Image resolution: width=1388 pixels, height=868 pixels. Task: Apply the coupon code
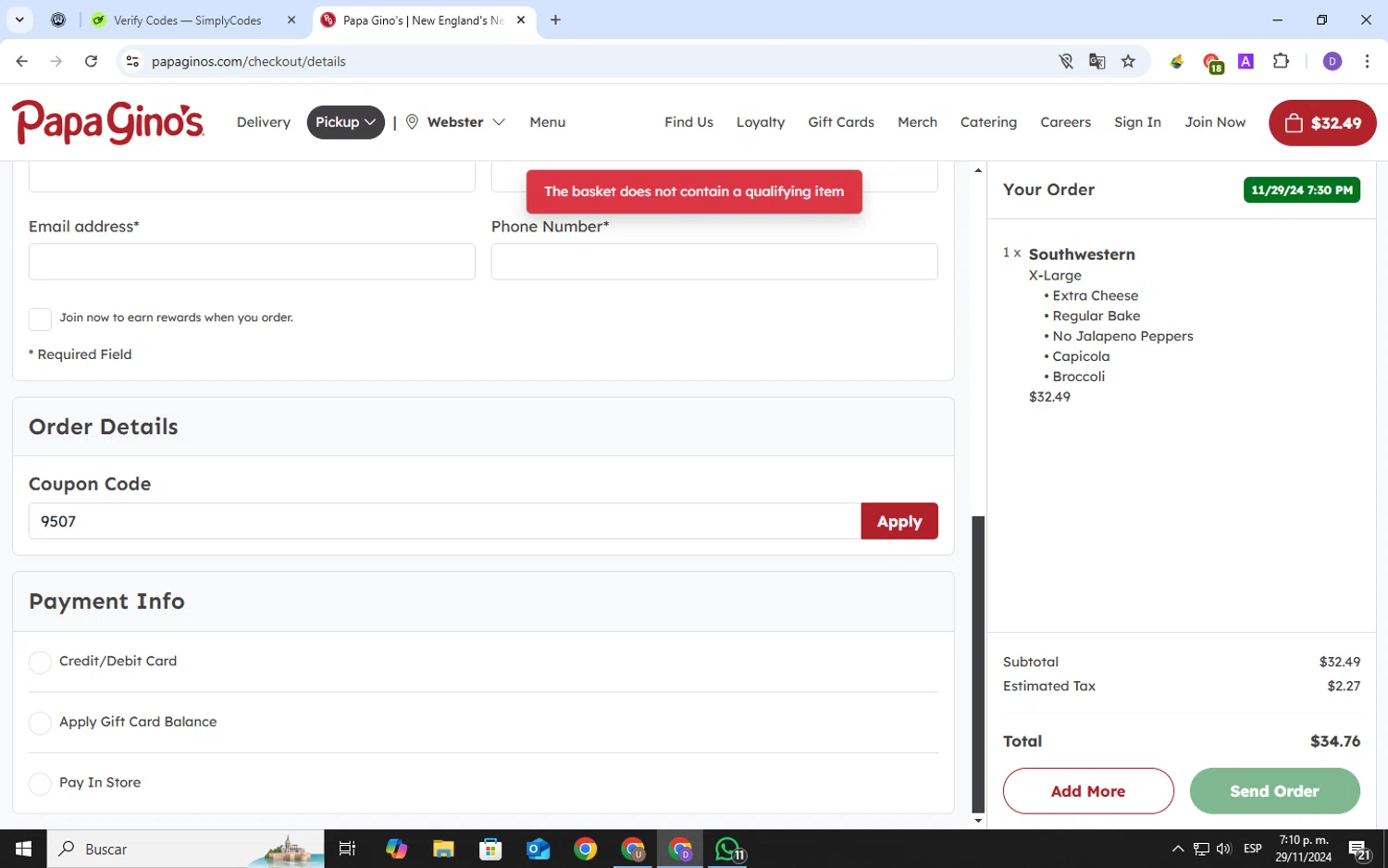(899, 521)
